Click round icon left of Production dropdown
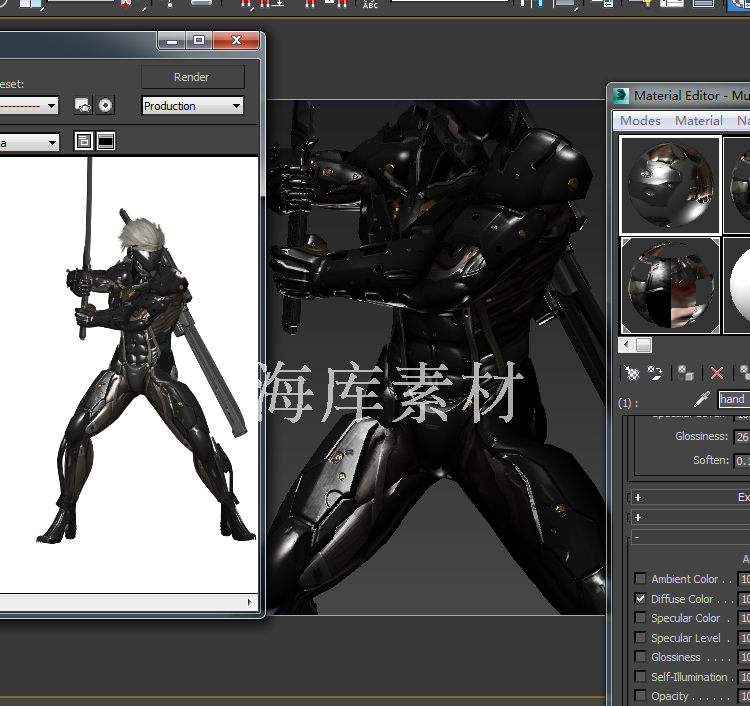This screenshot has height=706, width=750. click(x=105, y=105)
